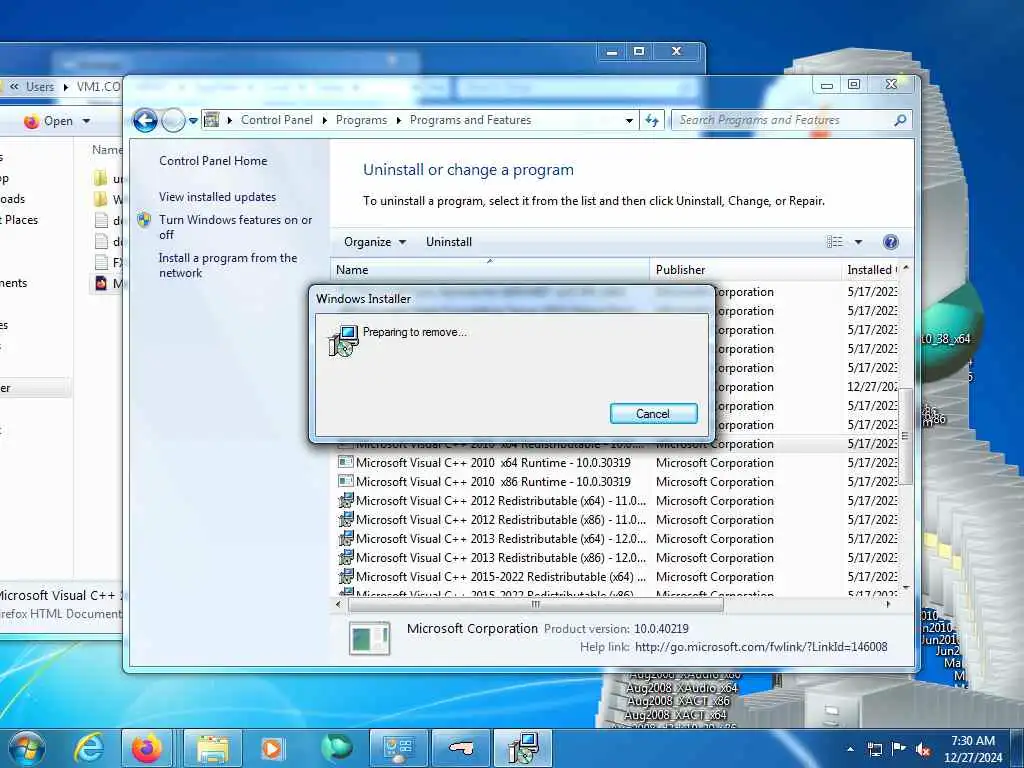Click icon of Visual C++ 2013 Redistributable (x86)
This screenshot has height=768, width=1024.
345,558
